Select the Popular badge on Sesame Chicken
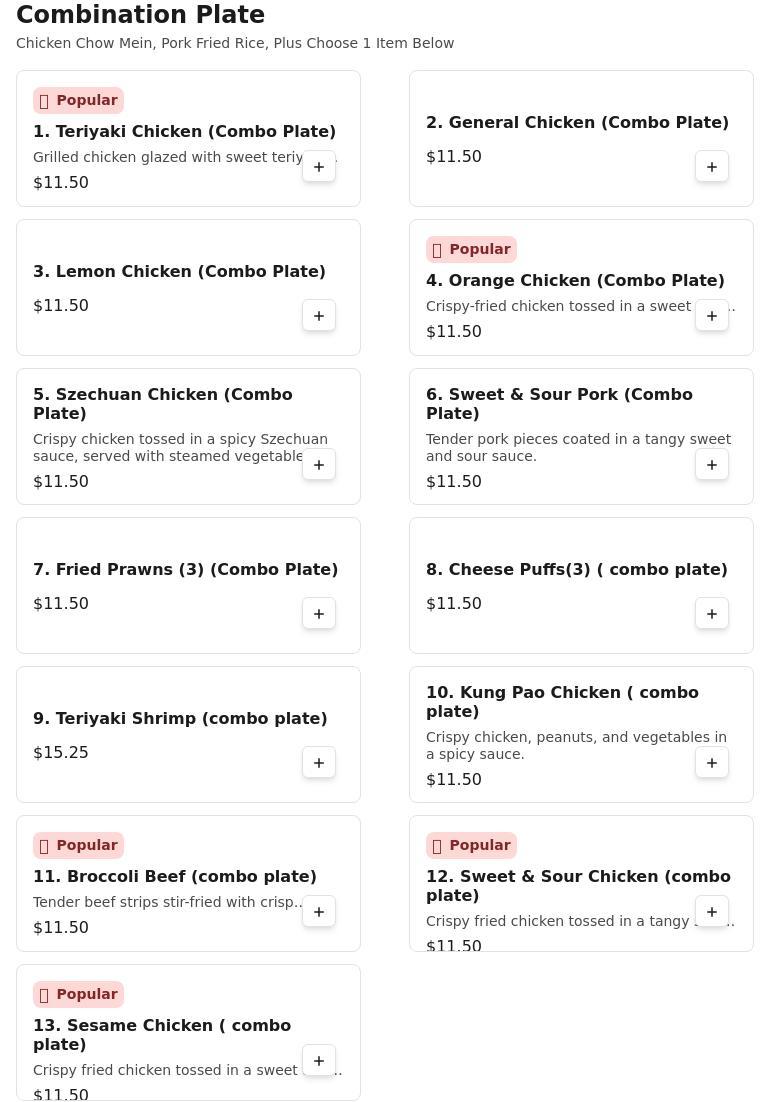 [79, 994]
